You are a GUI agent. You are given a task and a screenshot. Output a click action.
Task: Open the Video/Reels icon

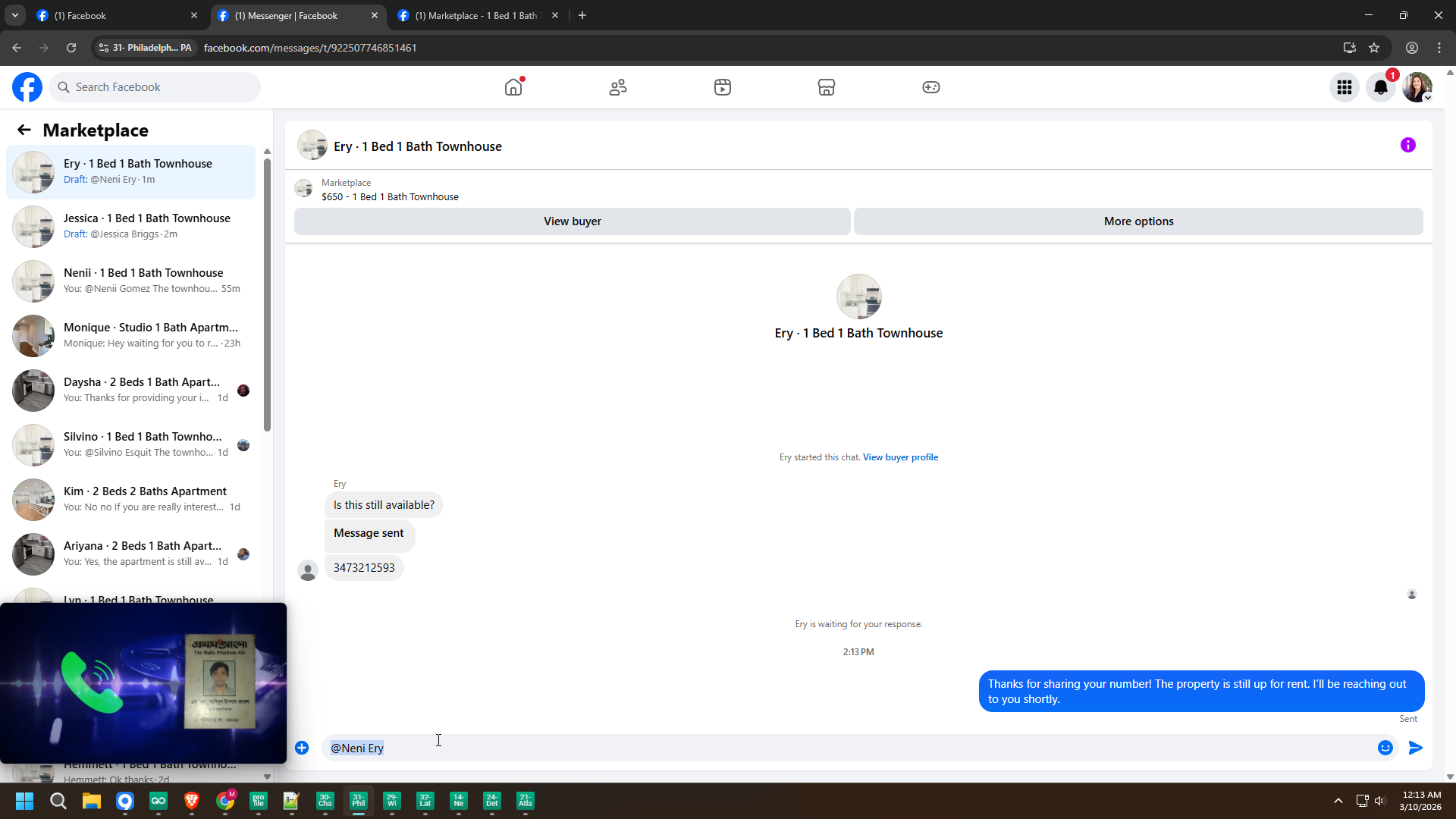723,87
